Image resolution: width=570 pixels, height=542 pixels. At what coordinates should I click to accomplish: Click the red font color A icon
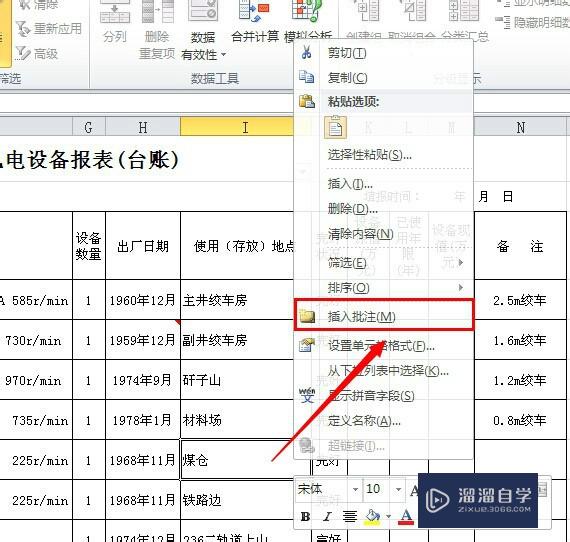coord(406,517)
